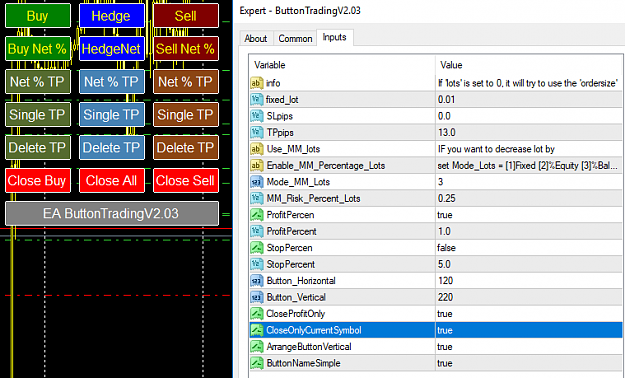Click the boolean icon beside StopPercen
The width and height of the screenshot is (625, 378).
257,248
